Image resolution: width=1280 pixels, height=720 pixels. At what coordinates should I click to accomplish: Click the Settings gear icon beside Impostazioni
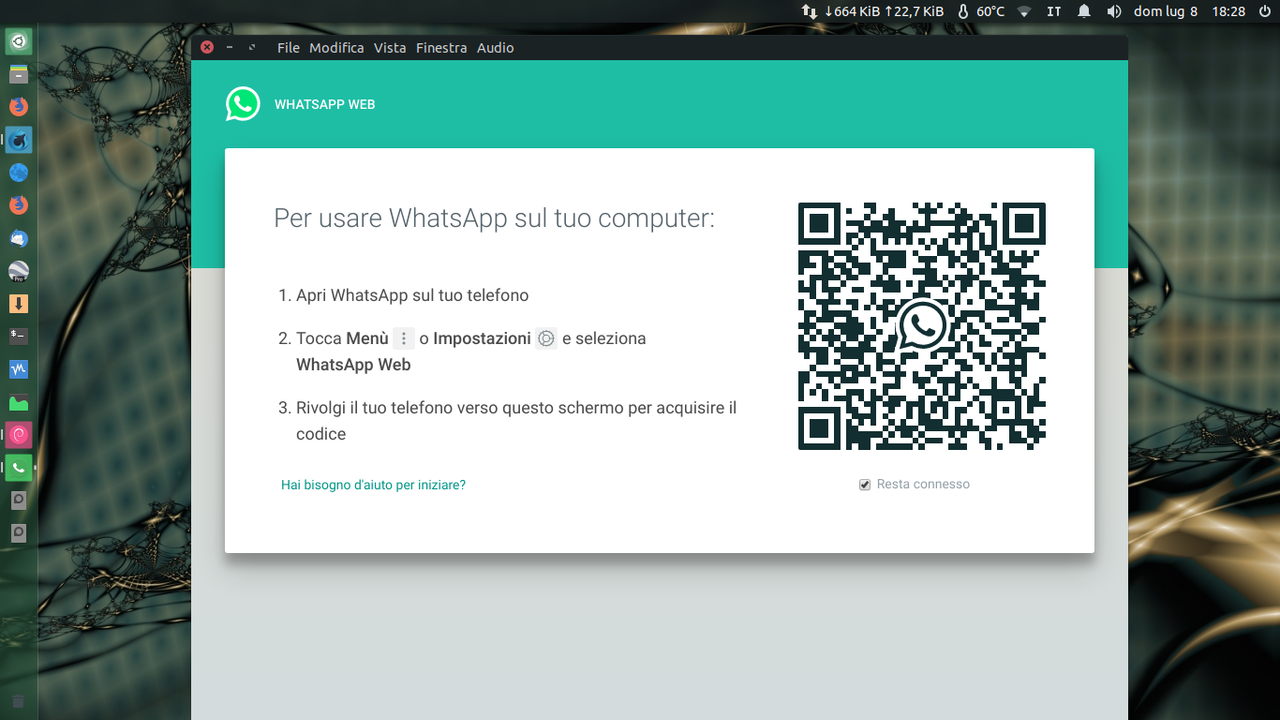(x=546, y=338)
